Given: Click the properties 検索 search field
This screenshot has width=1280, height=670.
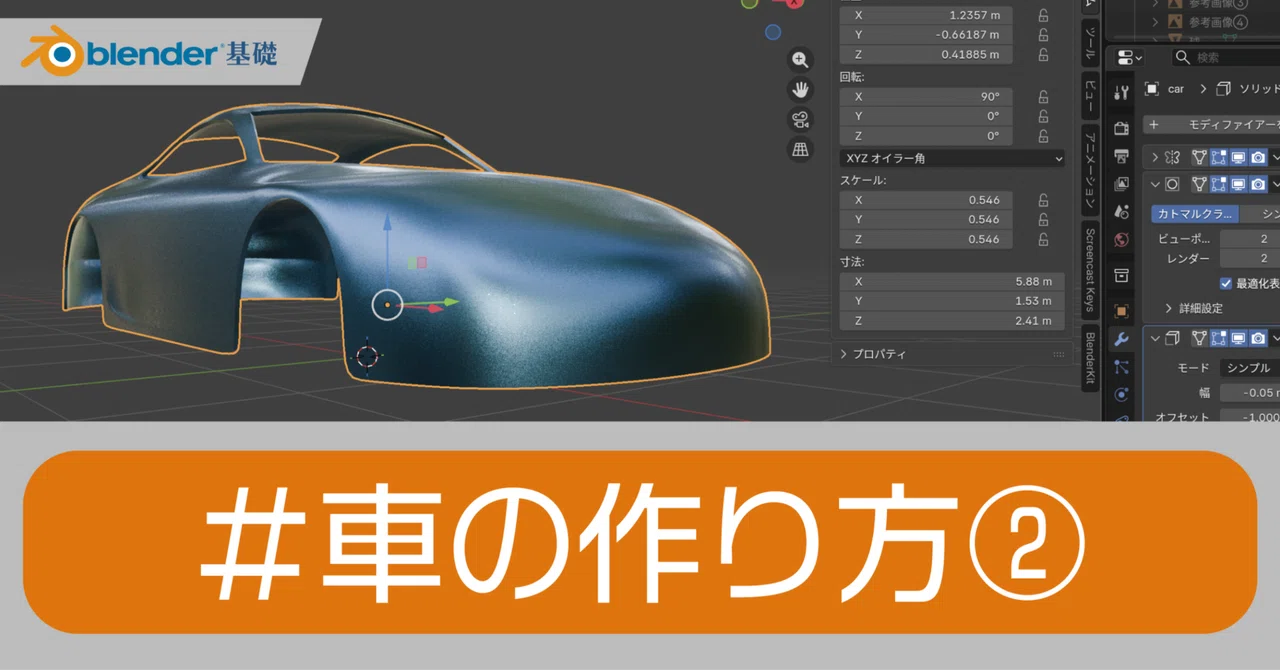Looking at the screenshot, I should tap(1225, 57).
